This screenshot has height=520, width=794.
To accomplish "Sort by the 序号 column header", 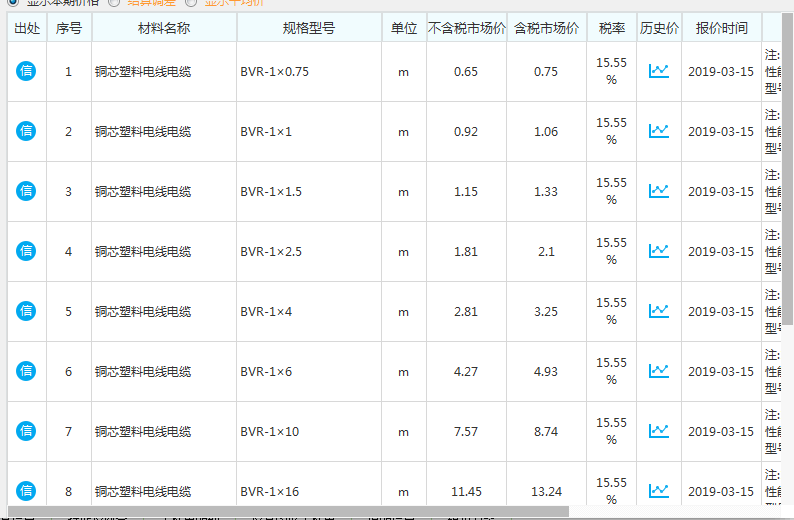I will pyautogui.click(x=69, y=28).
